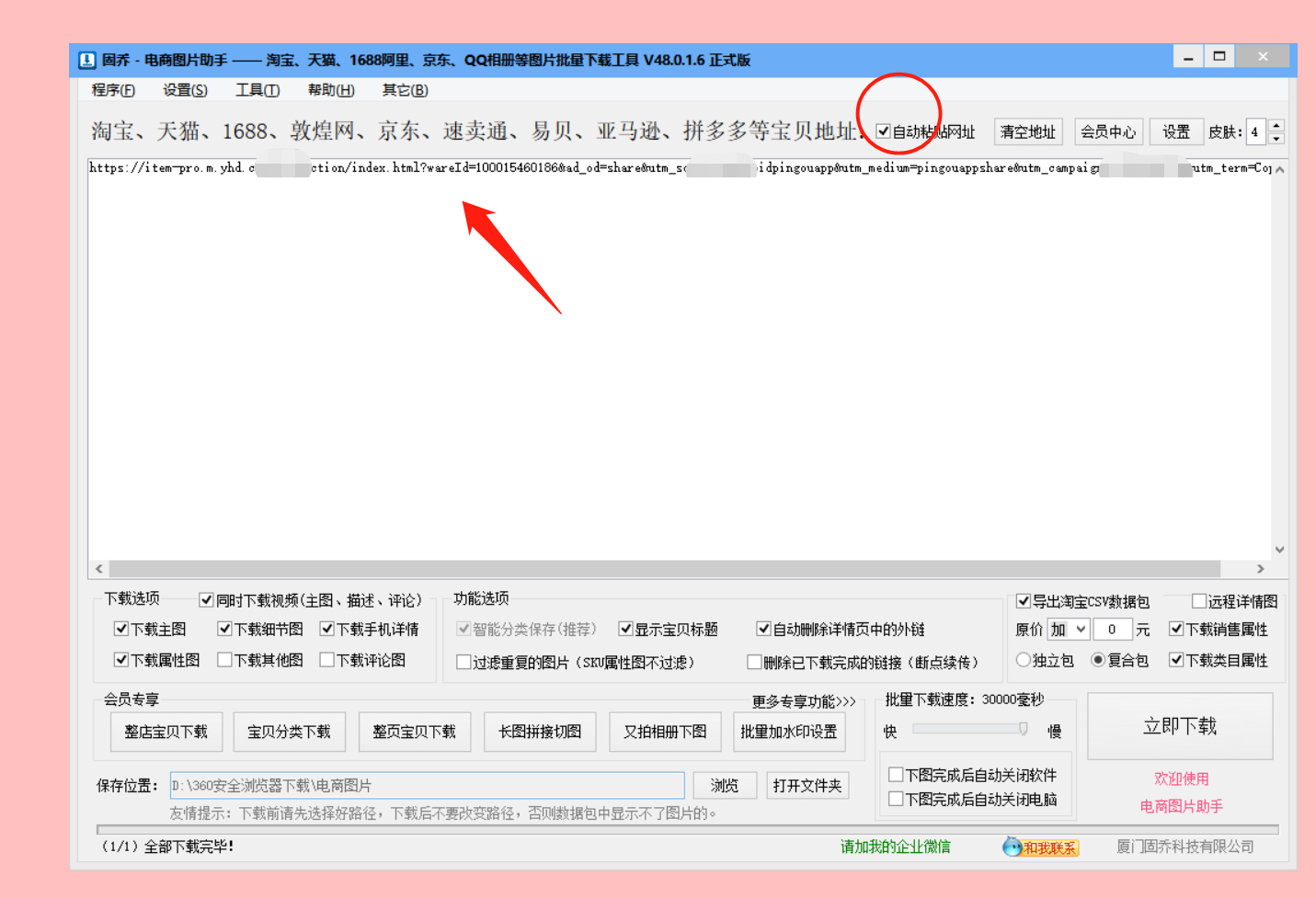Enable 下载评论图 checkbox
The width and height of the screenshot is (1316, 898).
click(x=326, y=660)
